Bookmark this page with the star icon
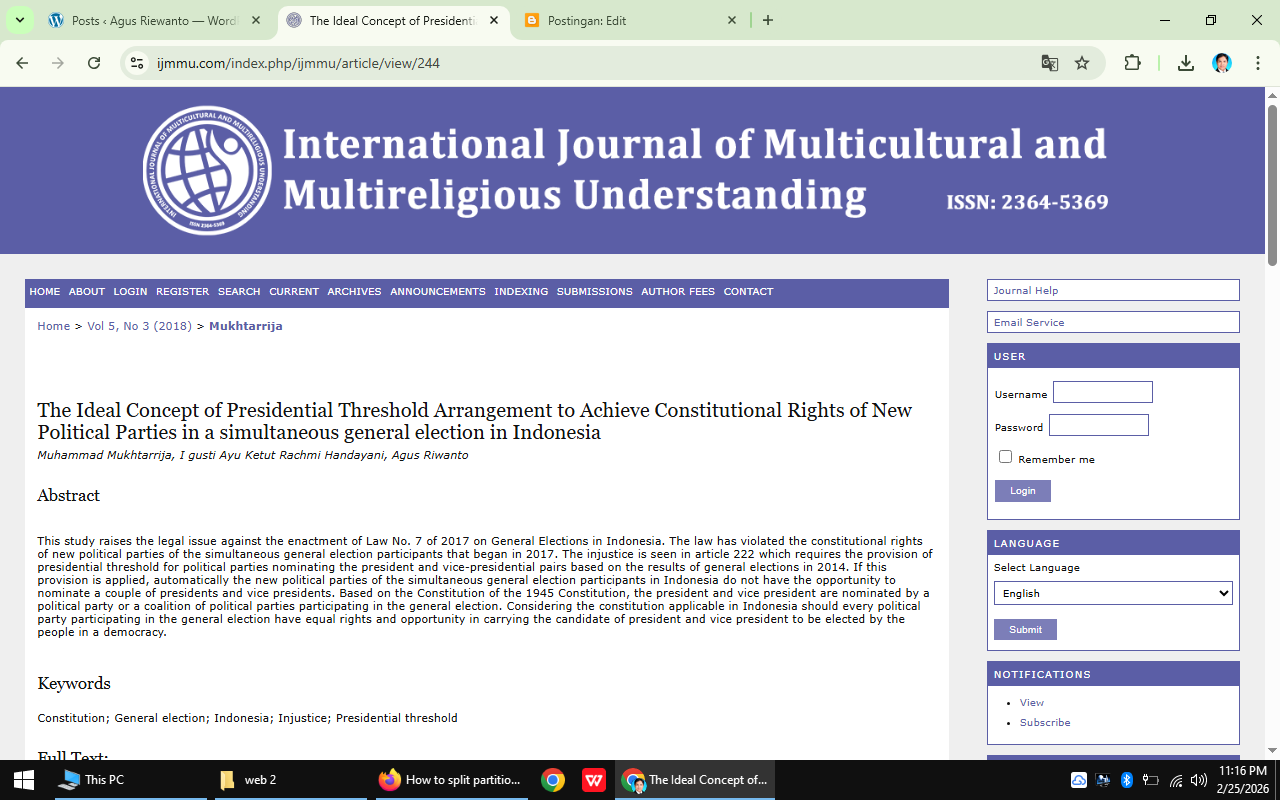This screenshot has width=1280, height=800. tap(1082, 63)
